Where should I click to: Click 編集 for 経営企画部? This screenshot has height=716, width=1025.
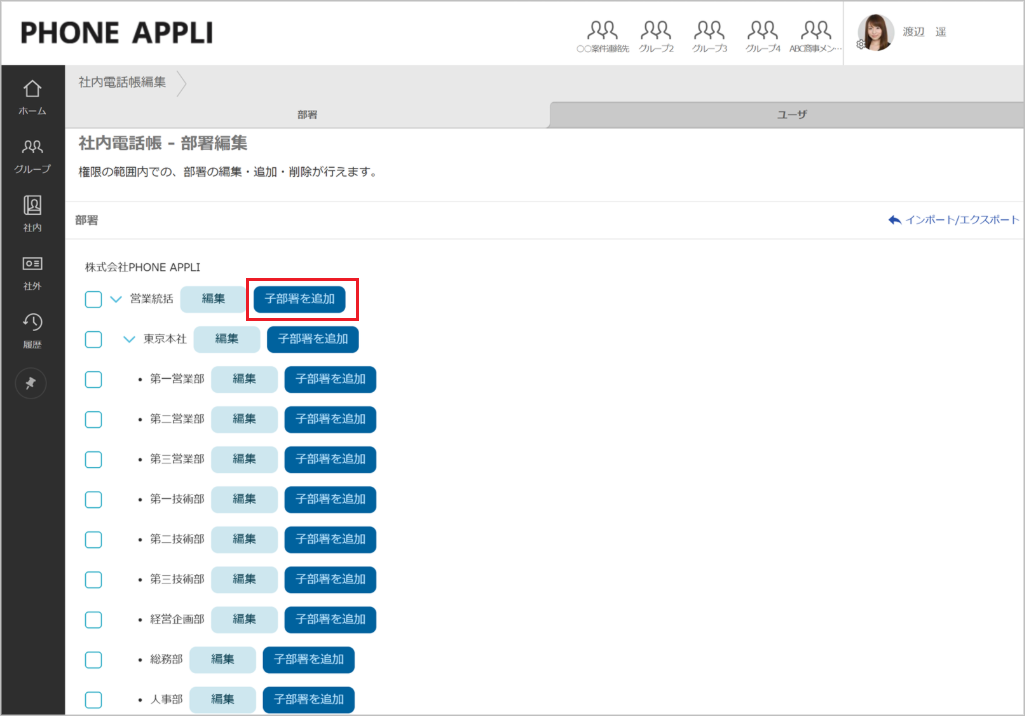point(244,619)
